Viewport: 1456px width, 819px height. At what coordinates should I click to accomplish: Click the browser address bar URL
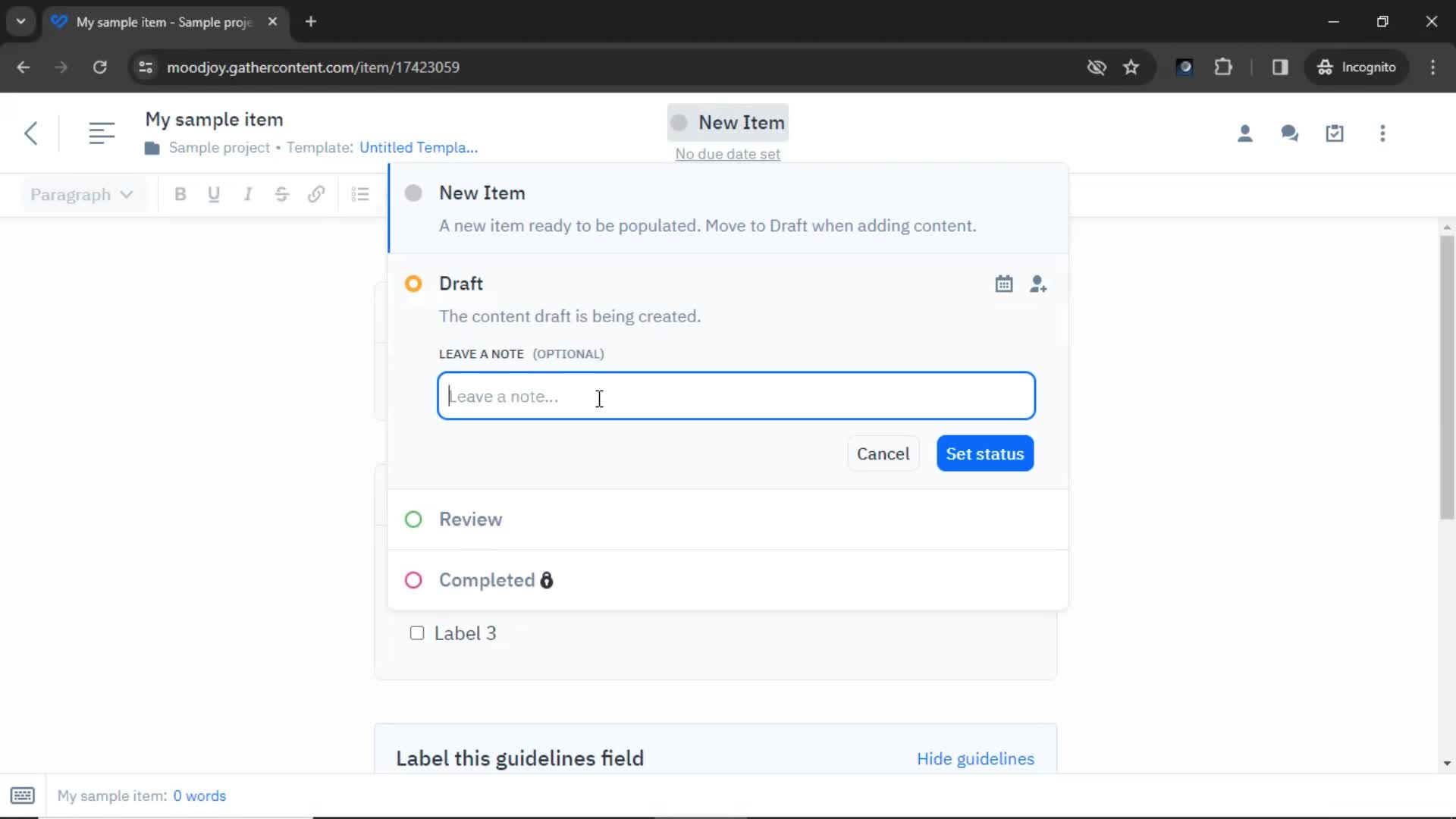tap(312, 67)
